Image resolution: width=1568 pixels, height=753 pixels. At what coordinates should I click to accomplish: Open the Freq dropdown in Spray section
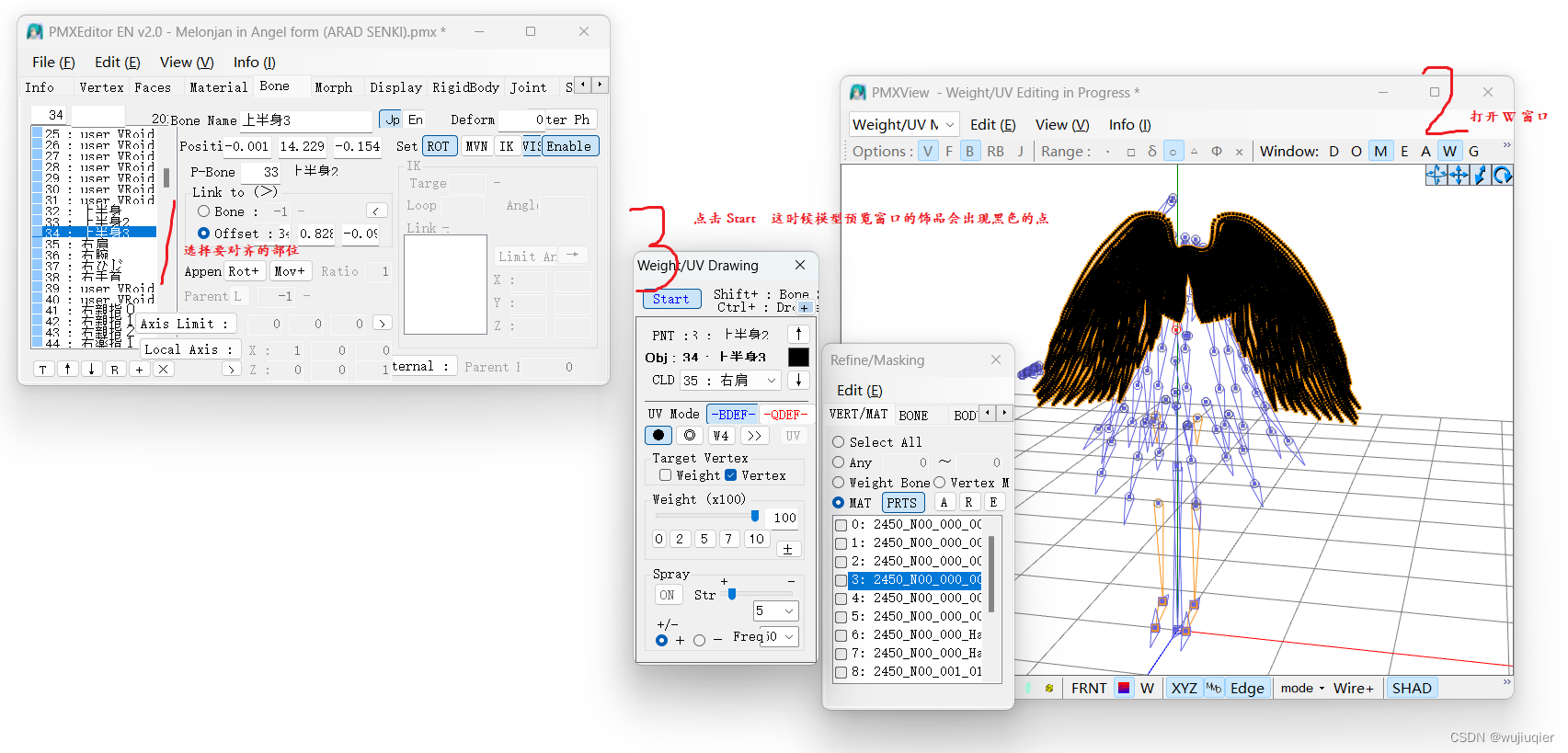(x=780, y=636)
